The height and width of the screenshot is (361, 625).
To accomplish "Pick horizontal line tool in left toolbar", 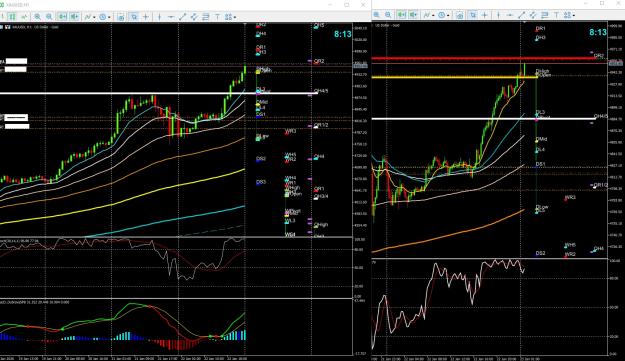I will tap(171, 17).
